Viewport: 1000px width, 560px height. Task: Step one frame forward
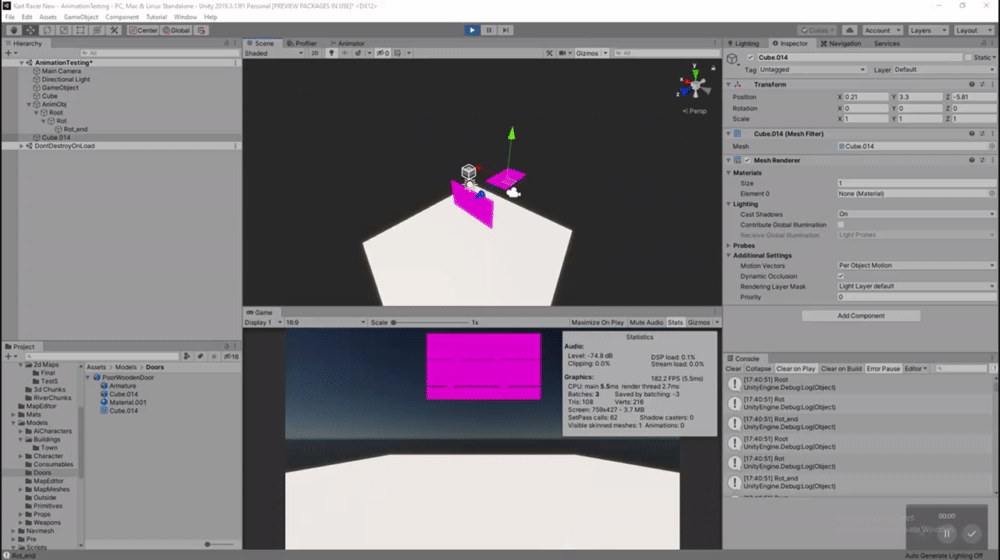pyautogui.click(x=505, y=30)
